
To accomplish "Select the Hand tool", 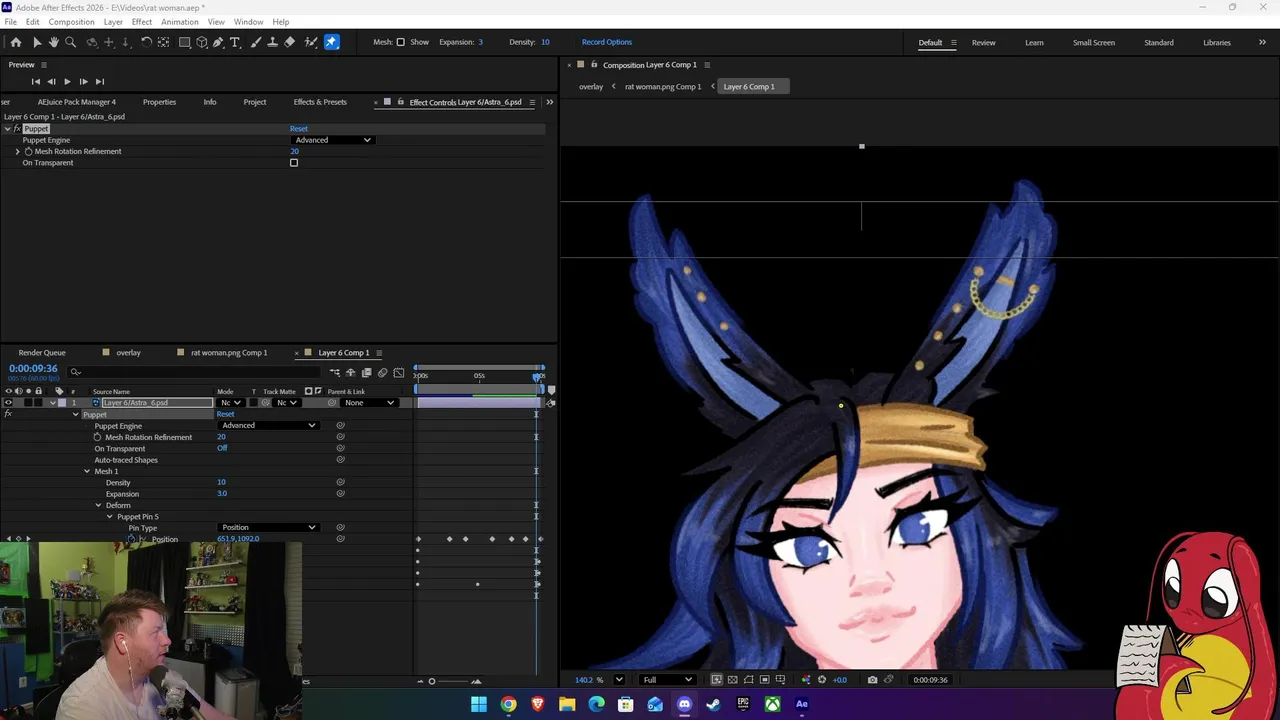I will (53, 42).
